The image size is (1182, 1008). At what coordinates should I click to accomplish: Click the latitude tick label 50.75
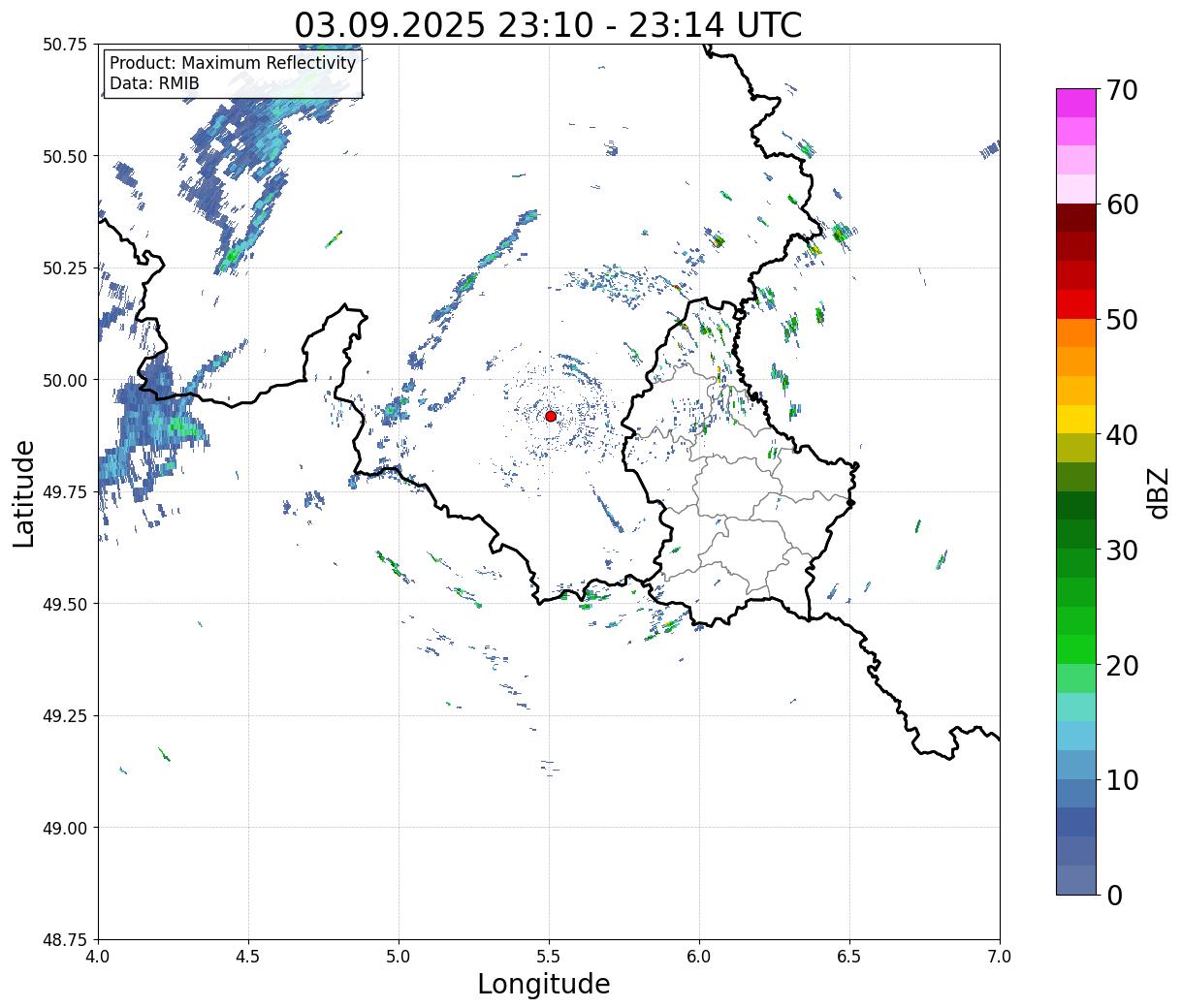click(65, 45)
